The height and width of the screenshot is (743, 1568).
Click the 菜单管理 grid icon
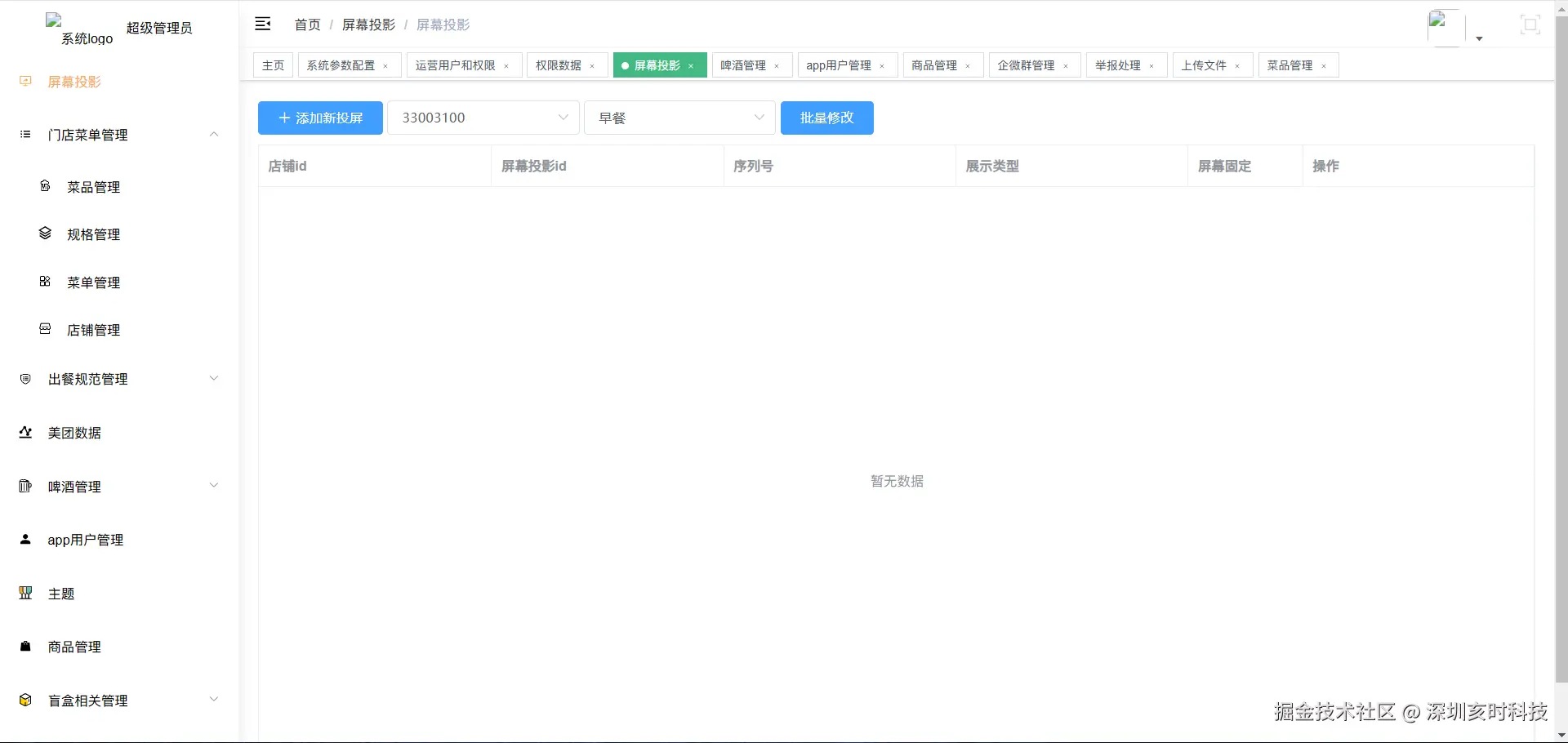point(45,282)
